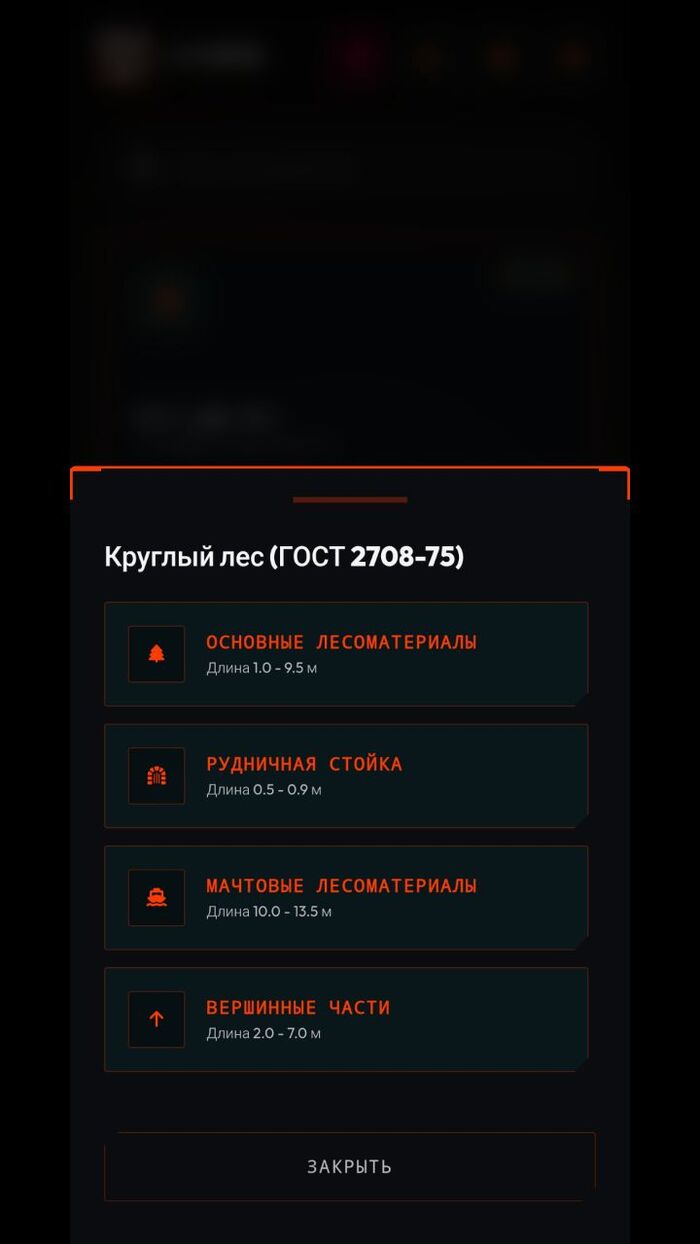Click the 'Круглый лес' sheet heading
Viewport: 700px width, 1244px height.
[184, 557]
